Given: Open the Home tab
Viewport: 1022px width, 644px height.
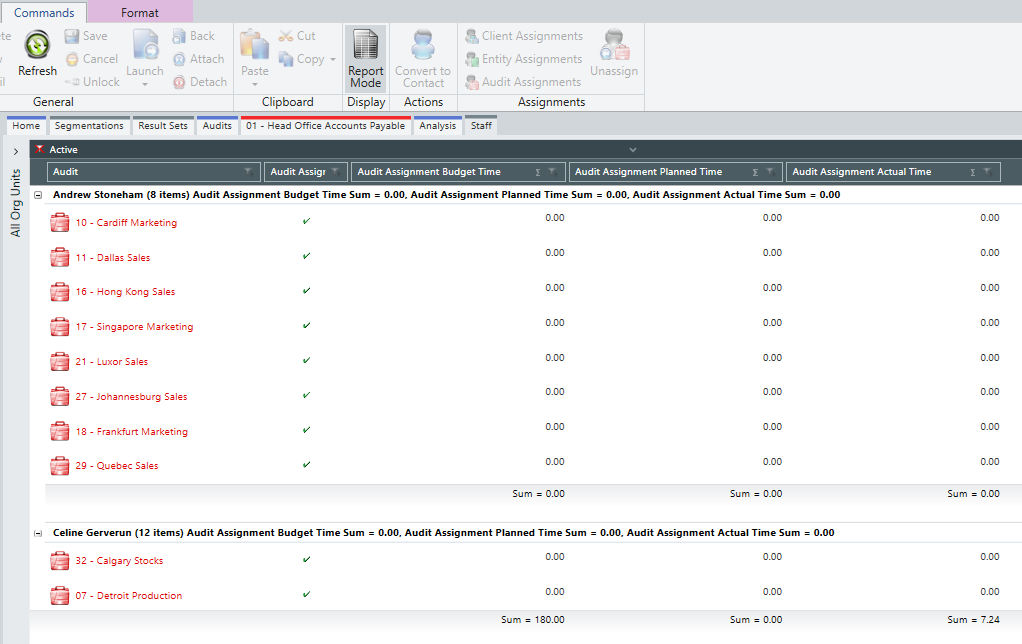Looking at the screenshot, I should tap(26, 125).
